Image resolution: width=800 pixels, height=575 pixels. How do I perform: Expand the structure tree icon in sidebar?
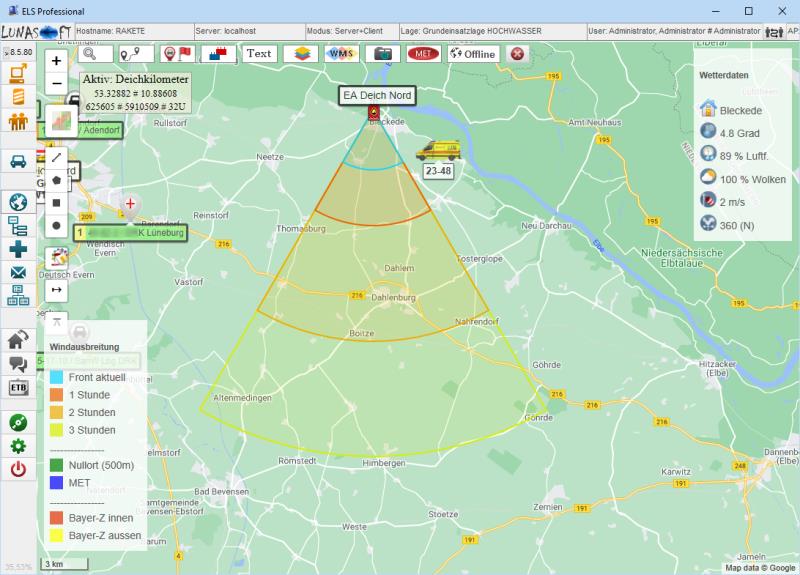click(x=18, y=229)
